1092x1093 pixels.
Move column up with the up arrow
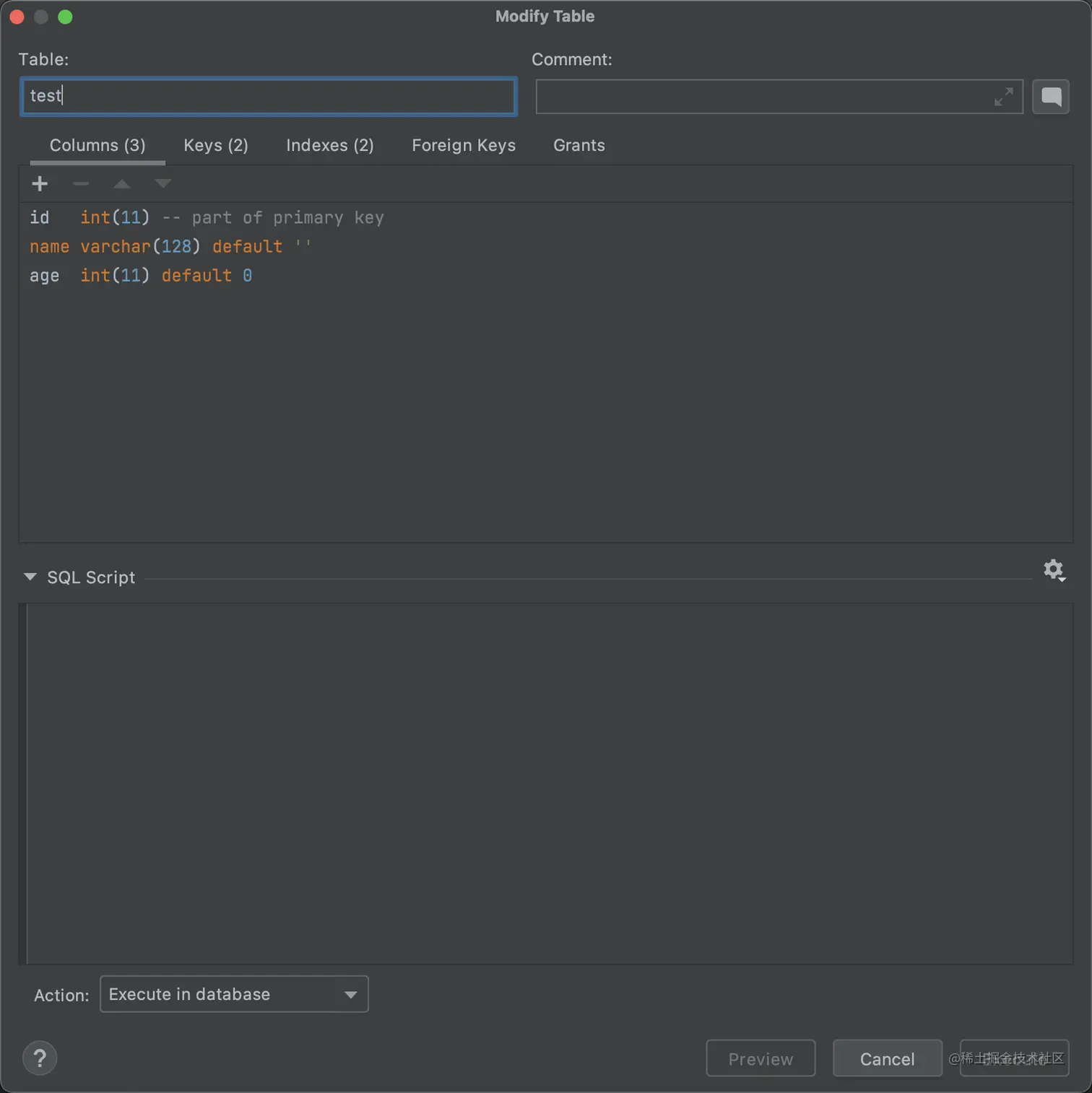[x=122, y=184]
